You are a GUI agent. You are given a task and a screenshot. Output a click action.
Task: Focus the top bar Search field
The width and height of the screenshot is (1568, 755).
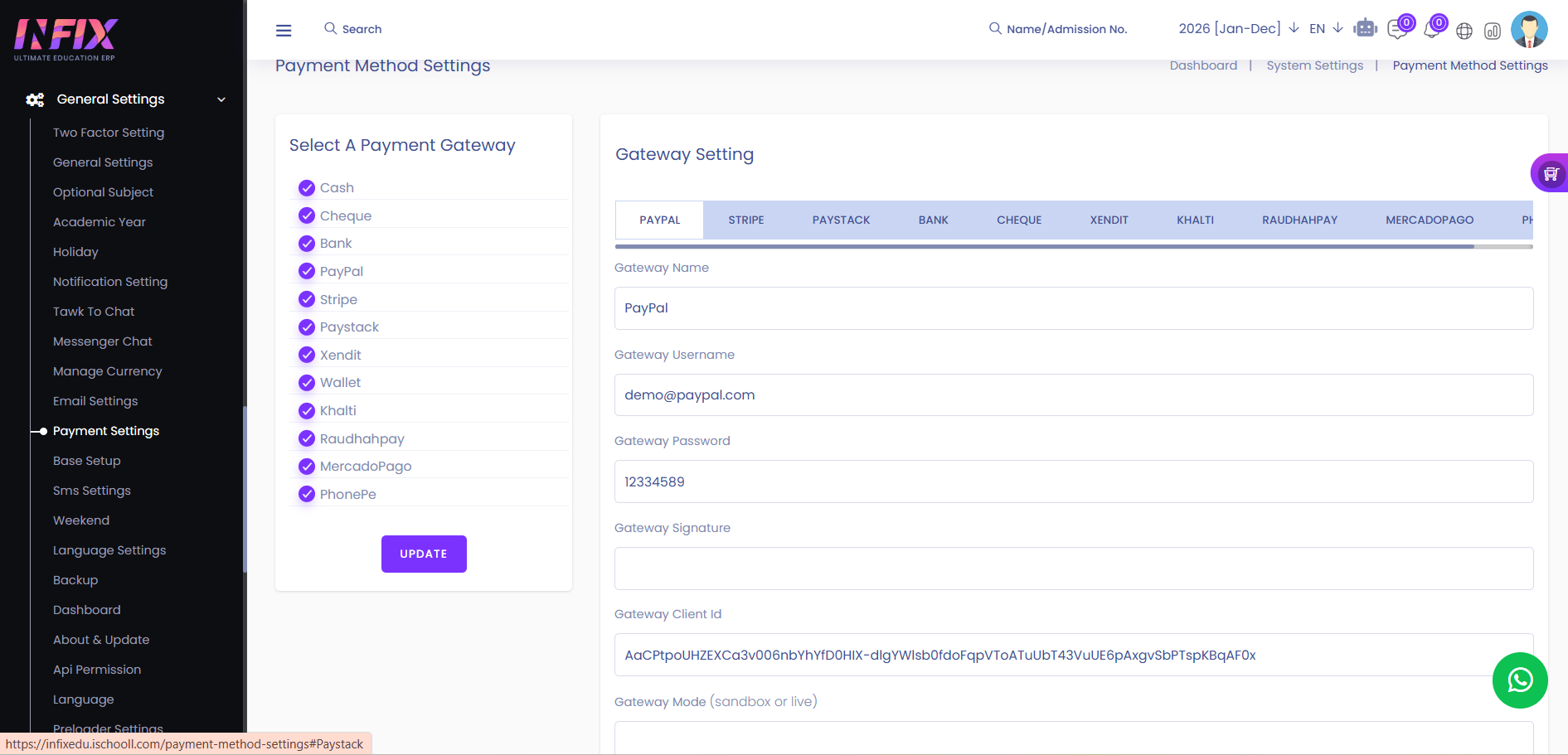tap(362, 29)
